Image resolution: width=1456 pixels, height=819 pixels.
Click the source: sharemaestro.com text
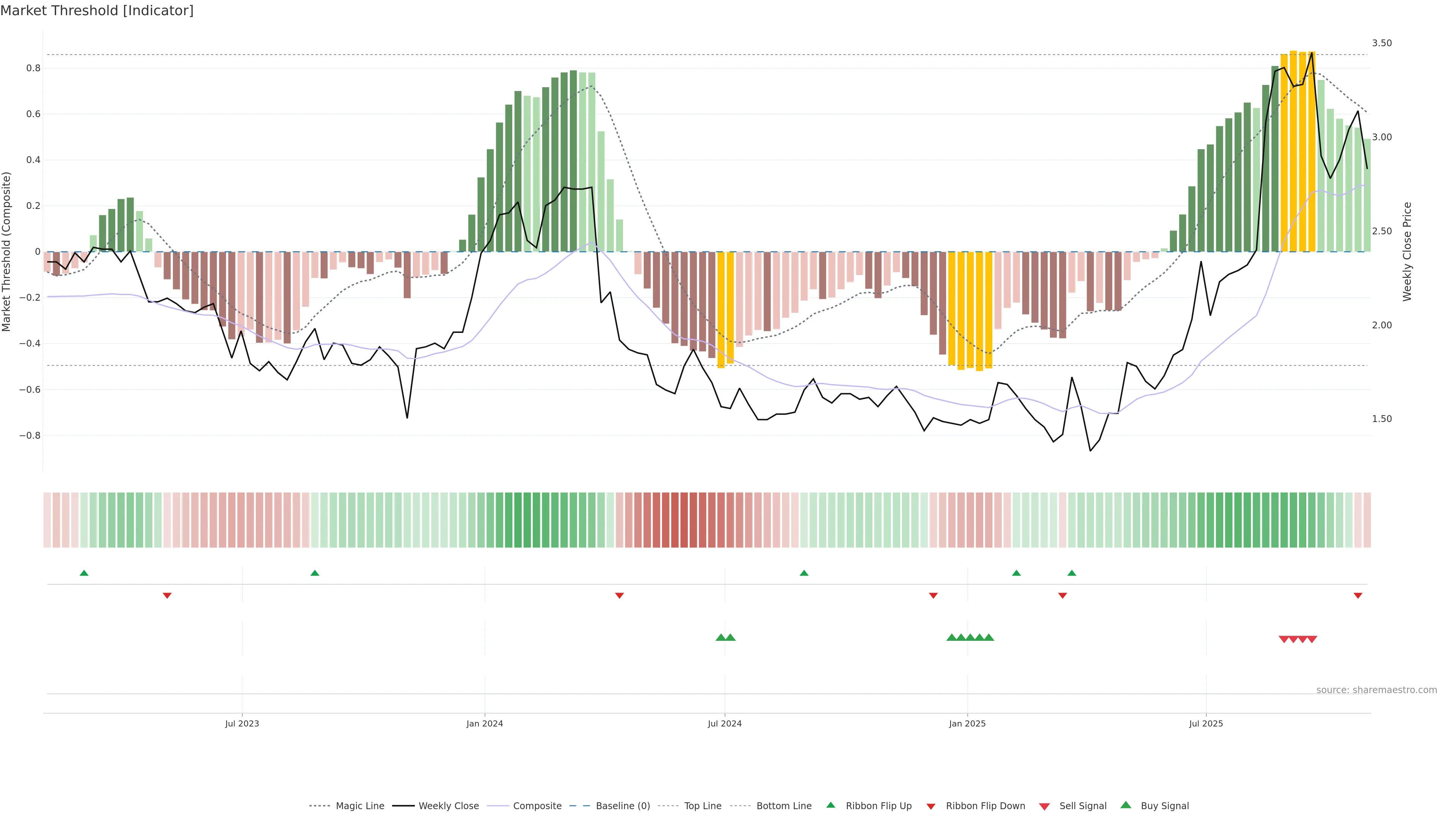1376,690
